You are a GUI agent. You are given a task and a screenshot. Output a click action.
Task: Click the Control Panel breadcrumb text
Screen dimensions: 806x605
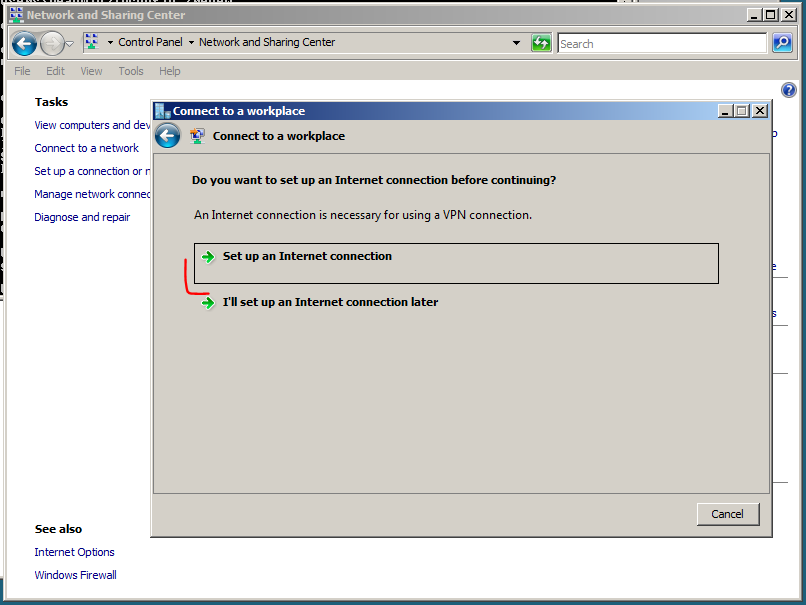tap(150, 42)
